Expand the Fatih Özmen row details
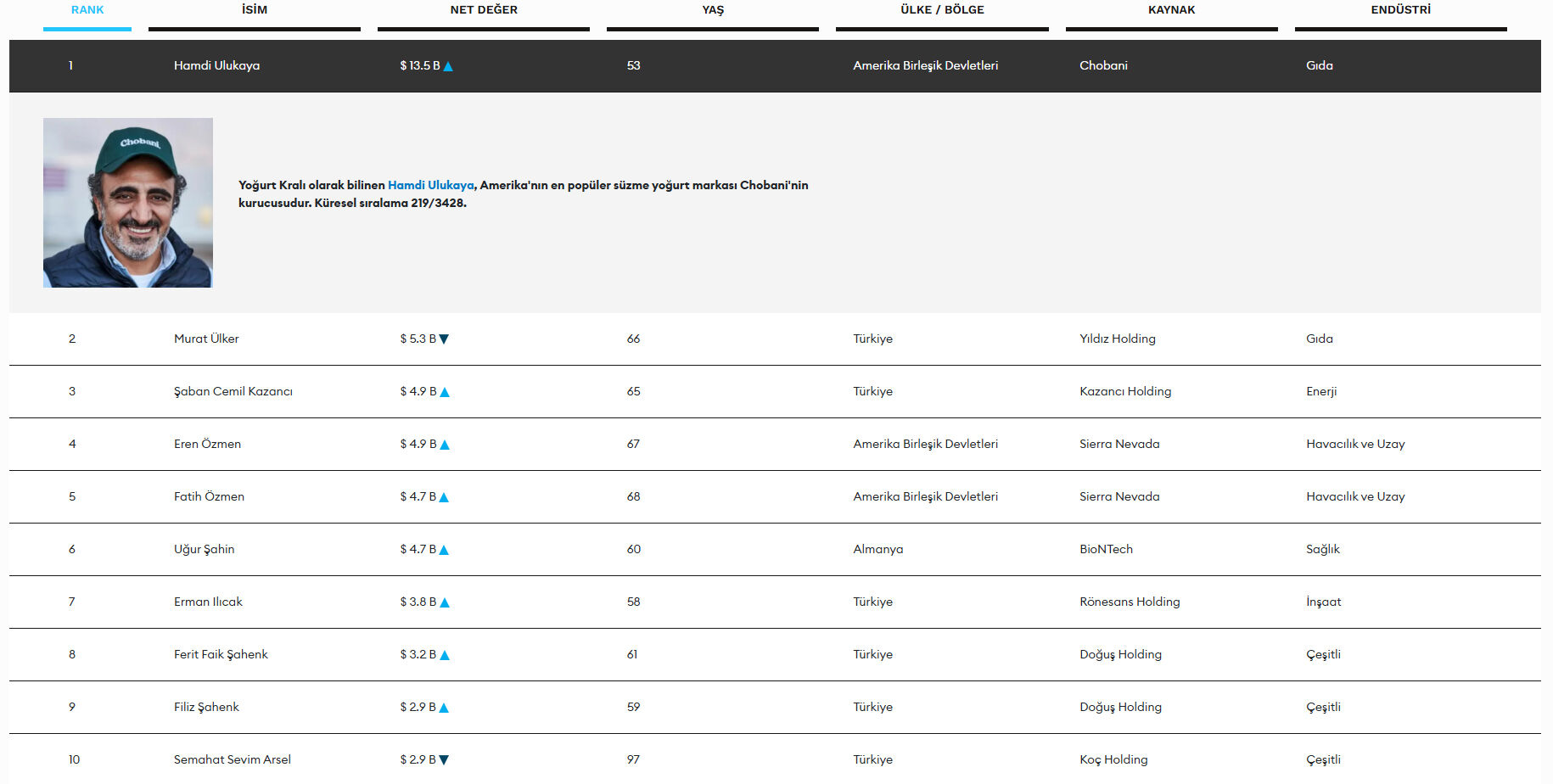Screen dimensions: 1553x784 coord(209,496)
